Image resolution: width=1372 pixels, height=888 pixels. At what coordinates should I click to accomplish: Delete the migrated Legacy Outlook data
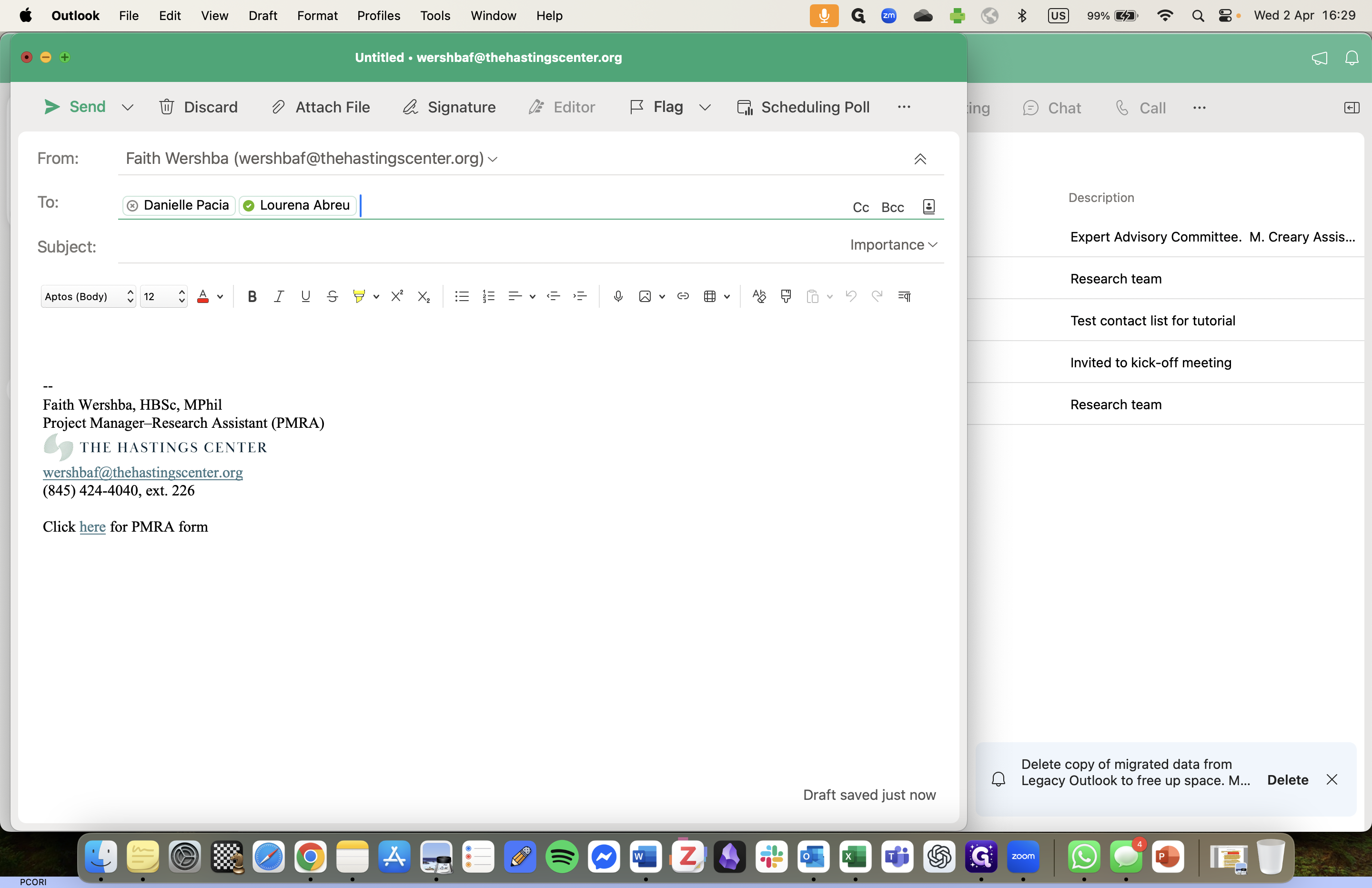(1287, 780)
